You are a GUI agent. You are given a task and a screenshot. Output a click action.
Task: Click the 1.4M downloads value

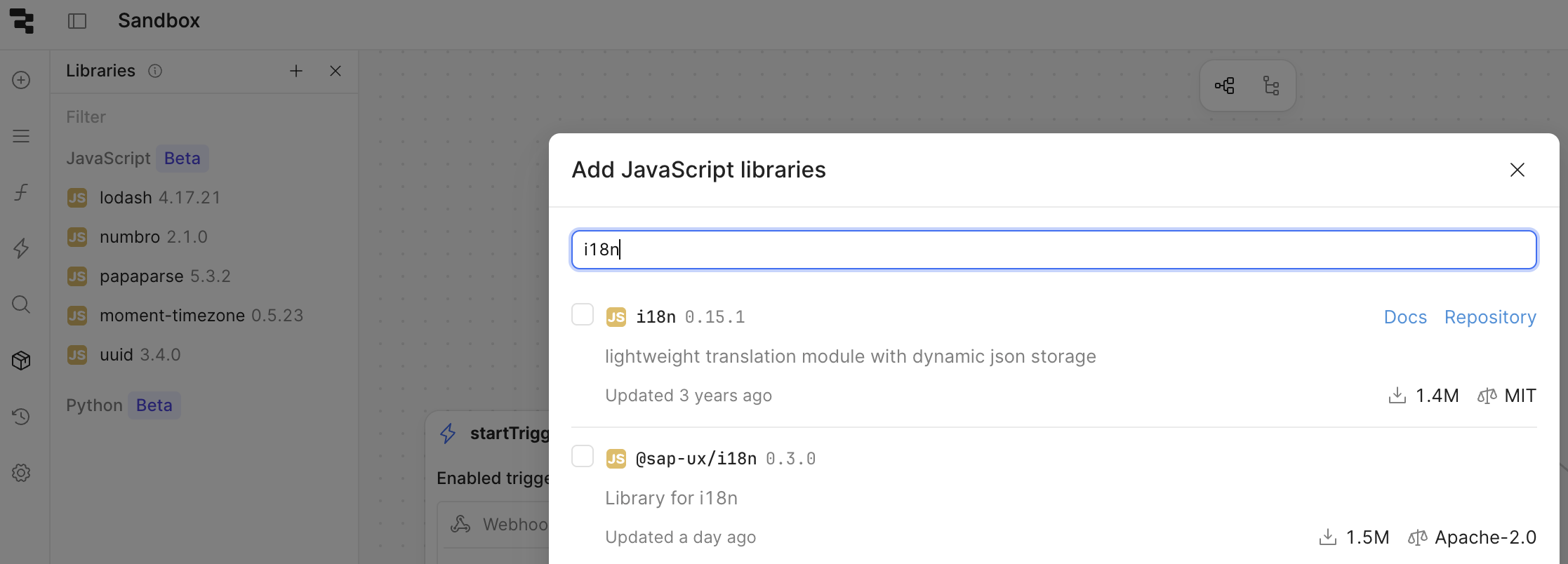pyautogui.click(x=1437, y=396)
